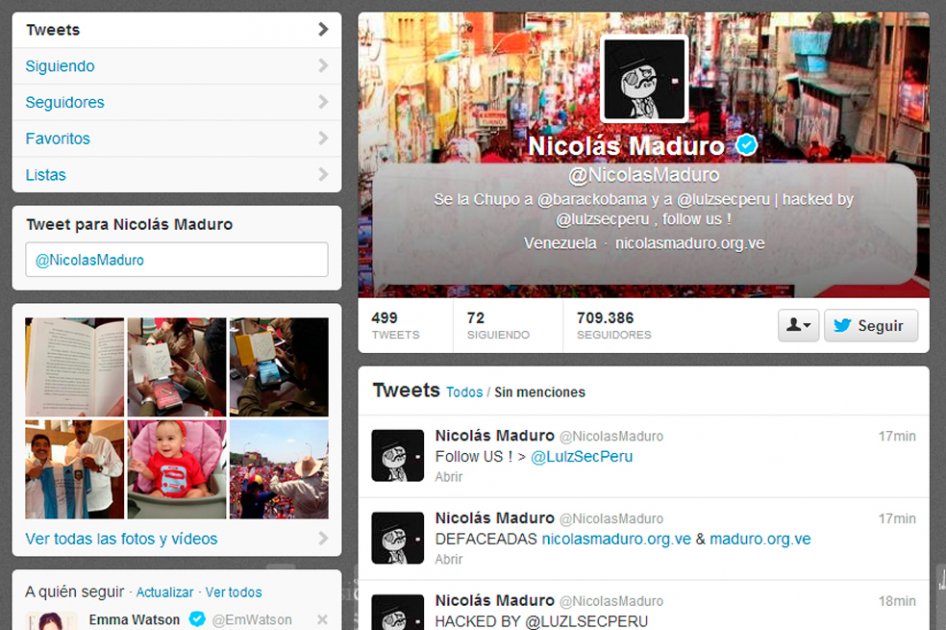Click verified badge next to Nicolás Maduro
Screen dimensions: 946x630
coord(746,145)
